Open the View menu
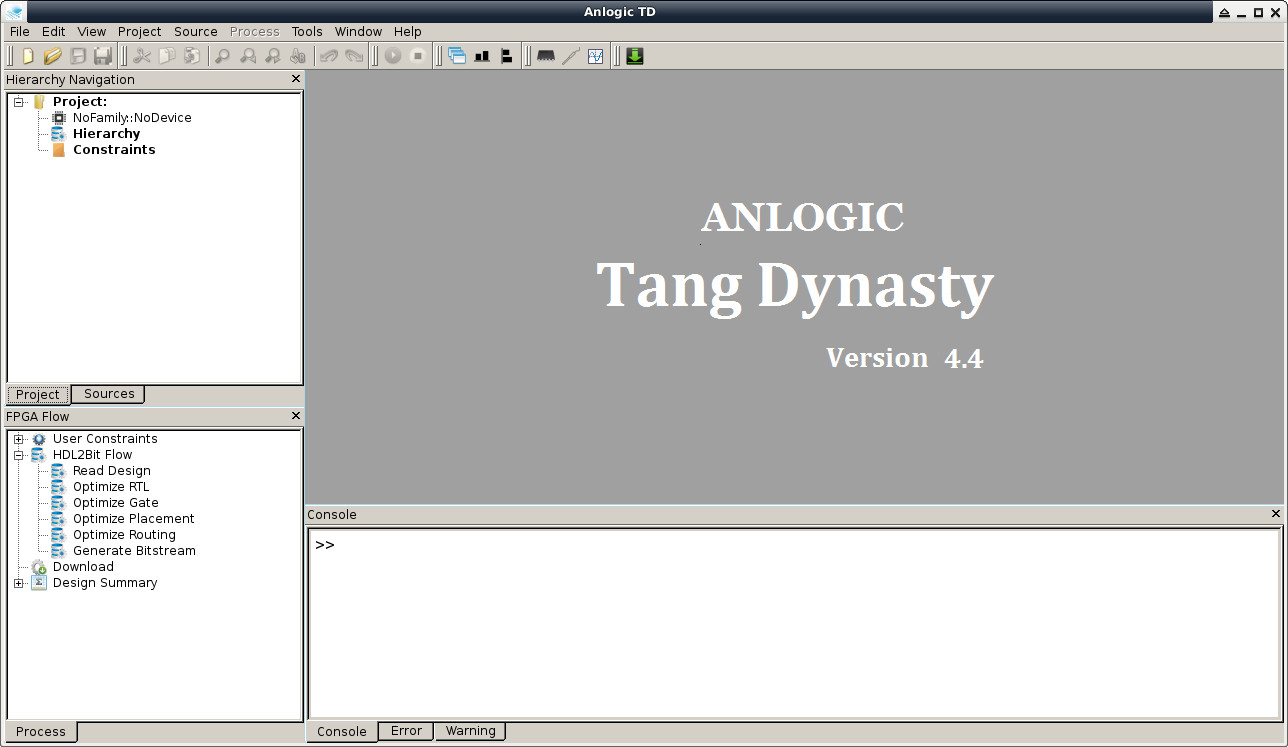 coord(92,31)
